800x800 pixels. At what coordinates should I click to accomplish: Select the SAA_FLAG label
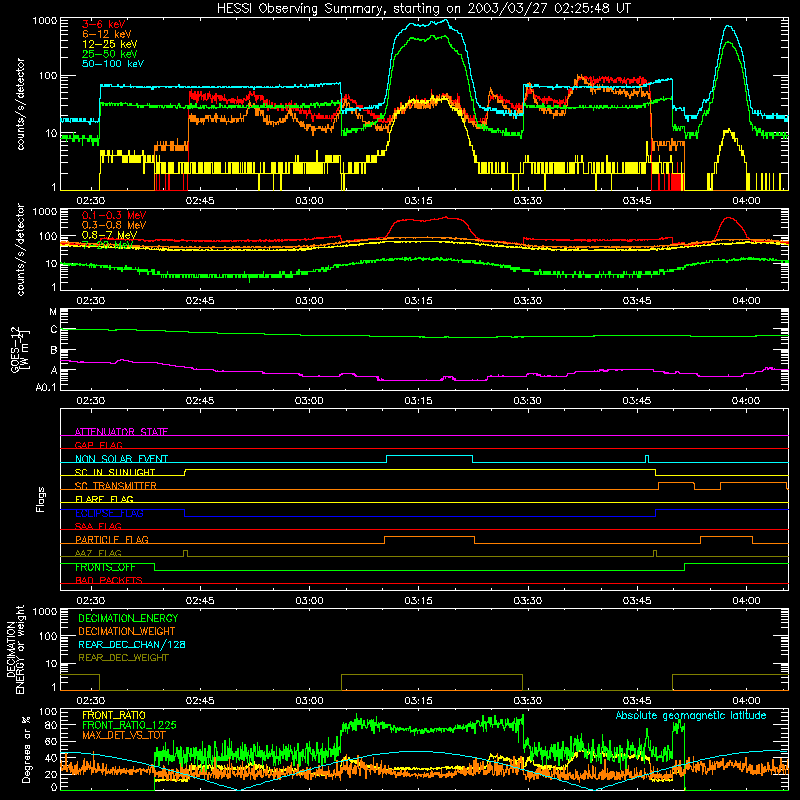click(98, 526)
